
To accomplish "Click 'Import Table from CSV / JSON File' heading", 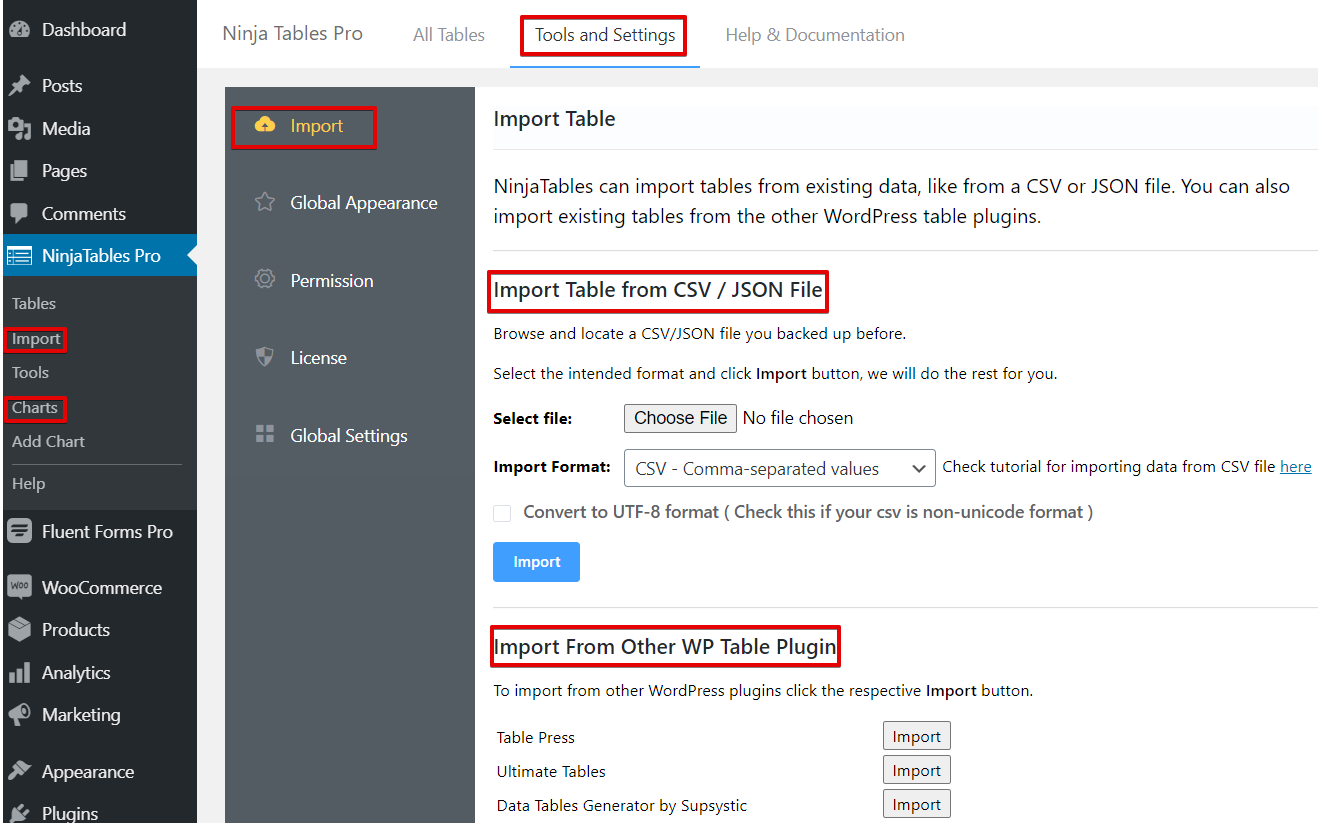I will [658, 291].
